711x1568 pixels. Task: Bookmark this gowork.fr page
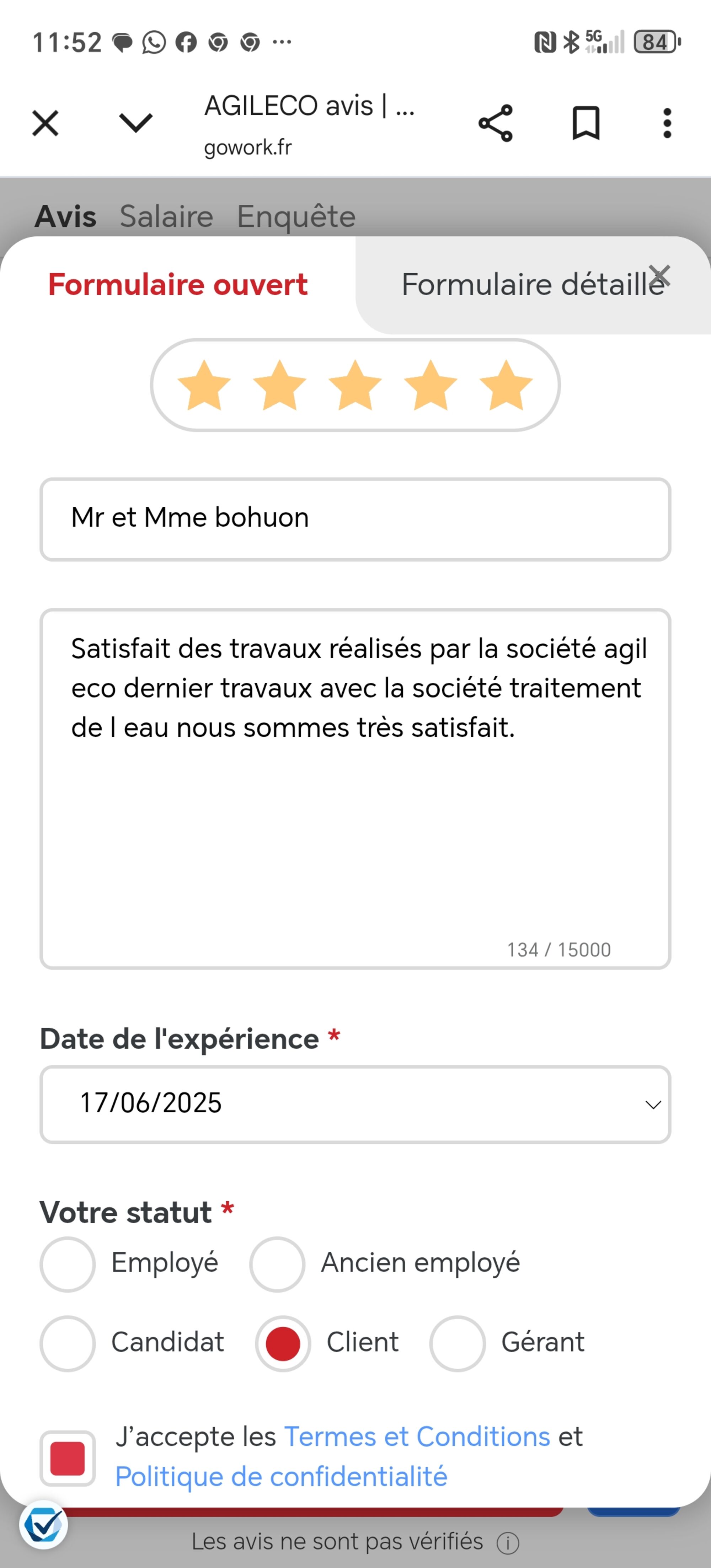586,124
